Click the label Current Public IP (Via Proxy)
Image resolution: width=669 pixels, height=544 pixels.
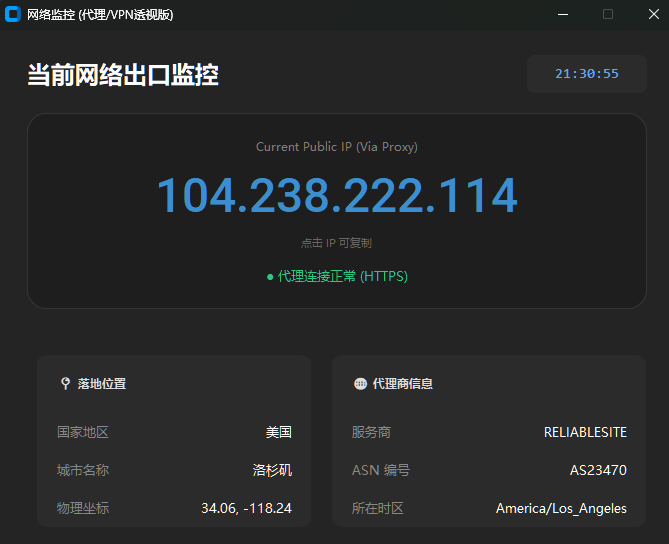pyautogui.click(x=337, y=147)
